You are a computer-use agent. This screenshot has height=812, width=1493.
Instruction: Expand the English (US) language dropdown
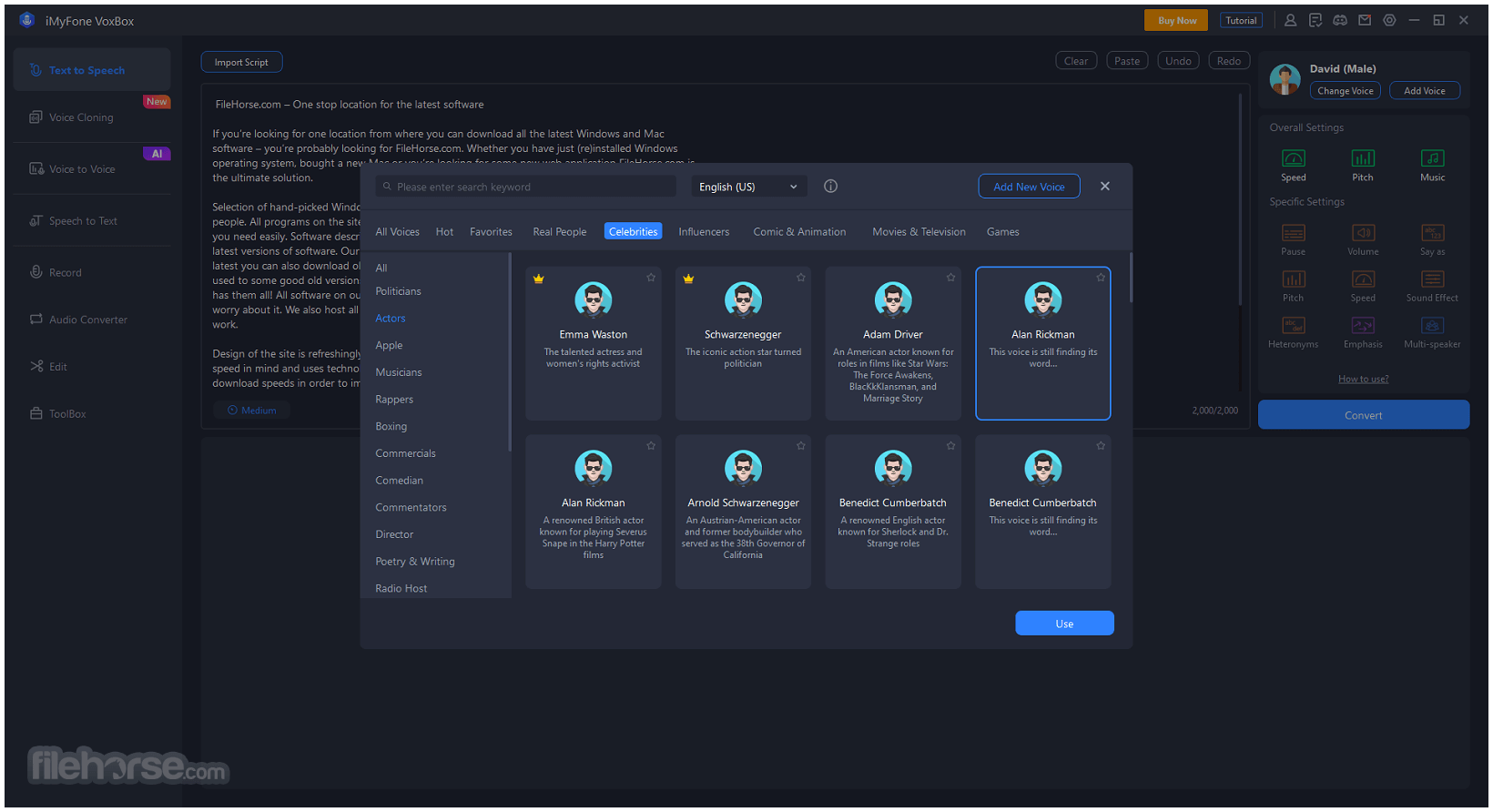coord(749,187)
